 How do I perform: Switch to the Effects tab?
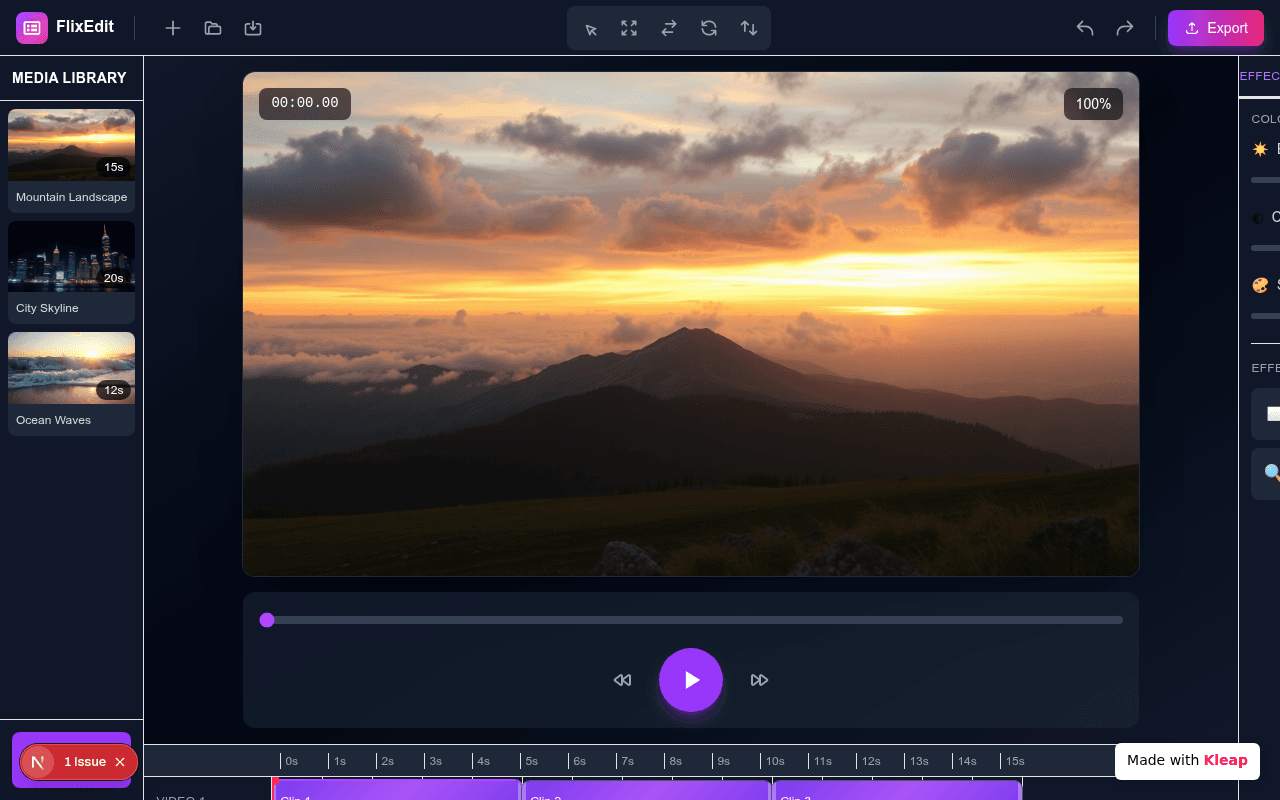pos(1259,76)
